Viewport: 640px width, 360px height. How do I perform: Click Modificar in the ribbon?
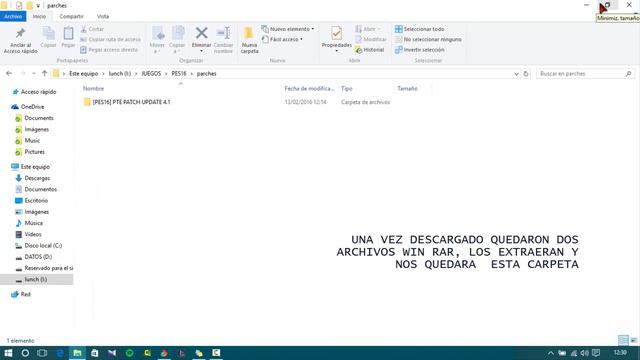coord(371,39)
